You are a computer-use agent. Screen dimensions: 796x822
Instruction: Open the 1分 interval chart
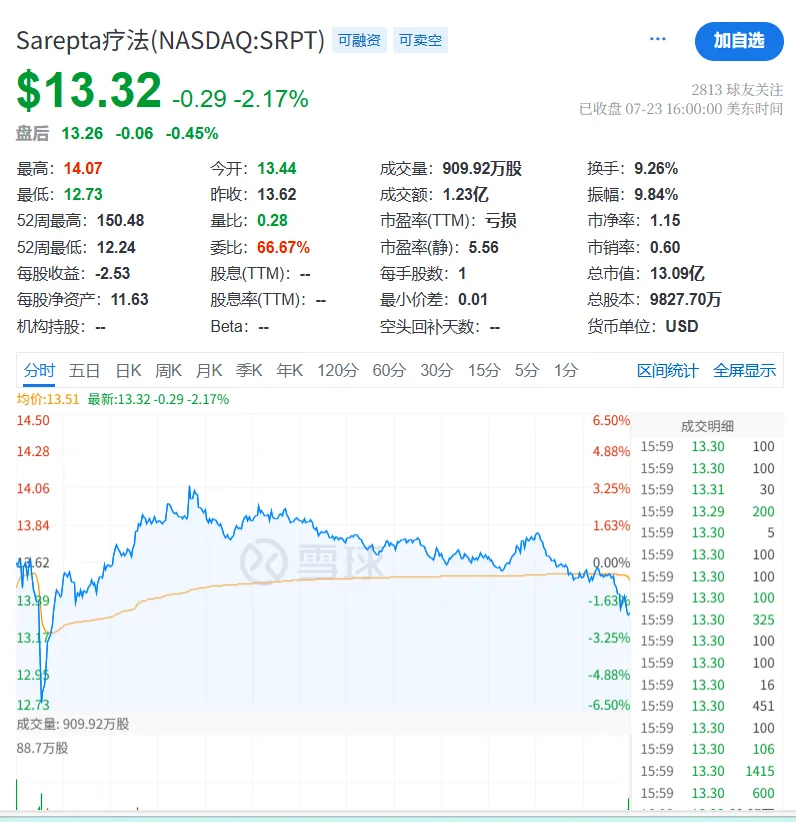click(566, 370)
